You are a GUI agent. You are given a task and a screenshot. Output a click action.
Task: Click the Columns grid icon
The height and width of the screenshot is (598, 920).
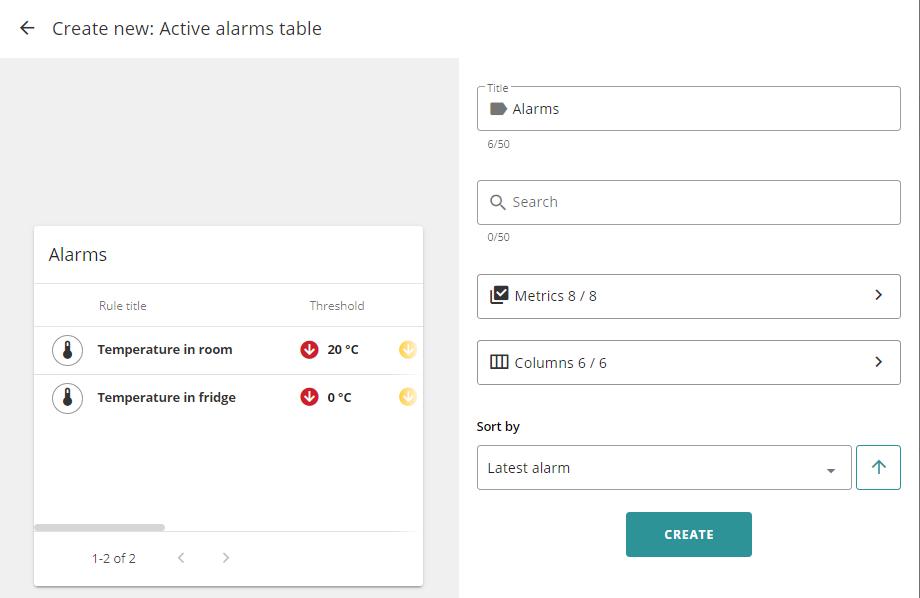499,362
